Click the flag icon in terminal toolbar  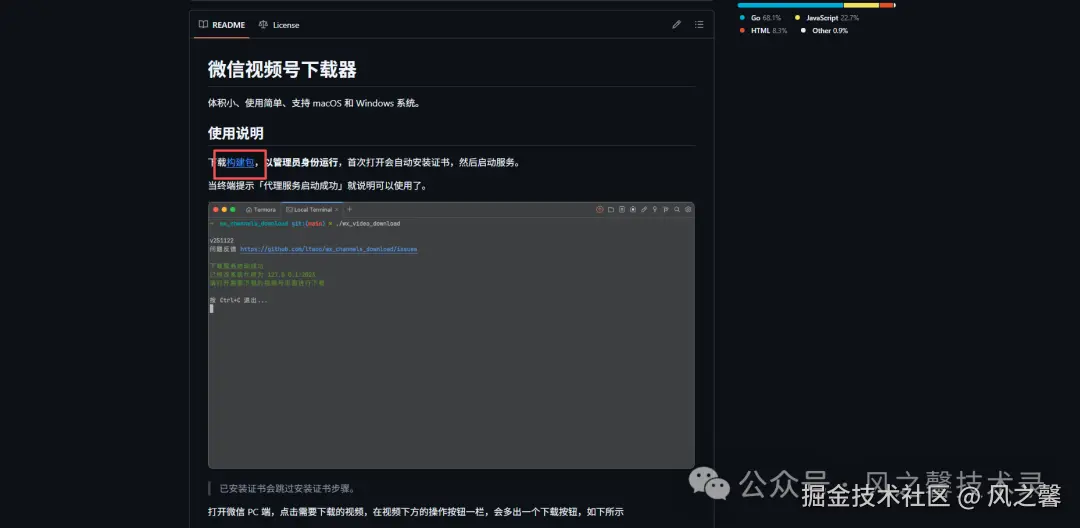666,209
